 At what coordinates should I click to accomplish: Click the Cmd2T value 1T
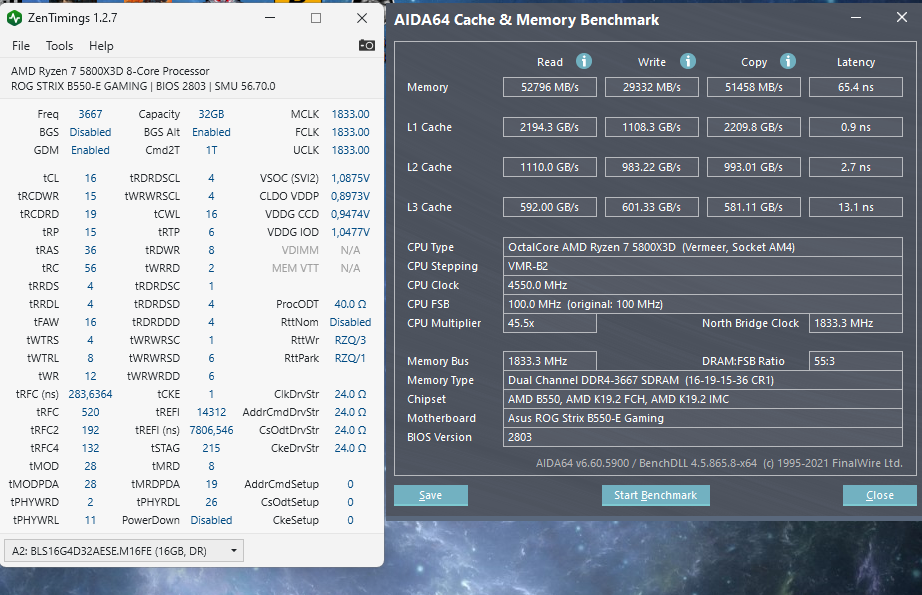[211, 150]
